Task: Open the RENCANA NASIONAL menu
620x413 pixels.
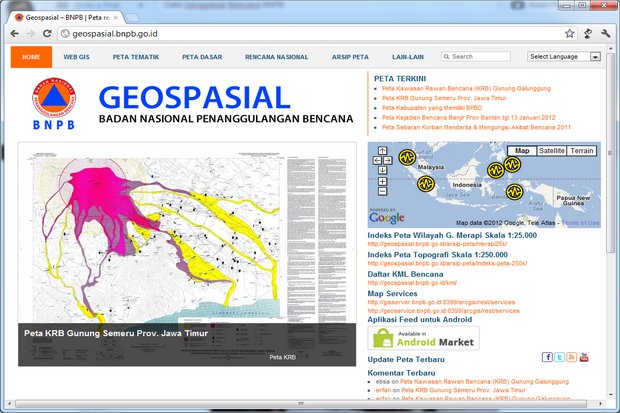Action: pyautogui.click(x=277, y=57)
